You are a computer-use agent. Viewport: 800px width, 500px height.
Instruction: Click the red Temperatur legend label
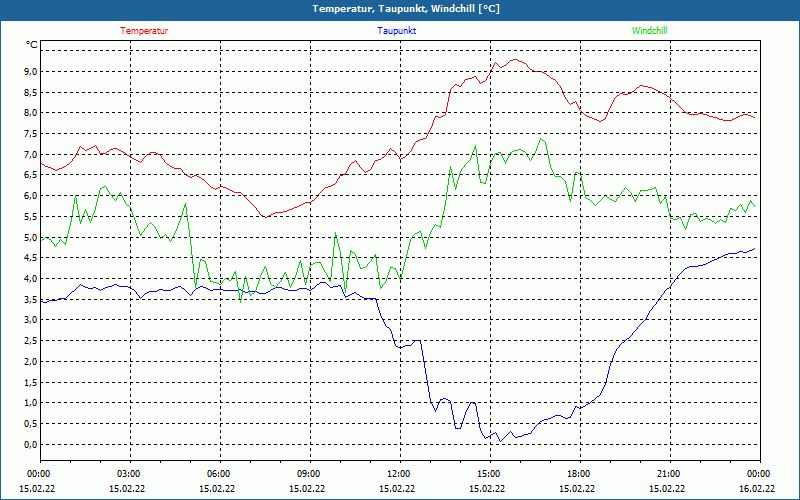coord(144,31)
